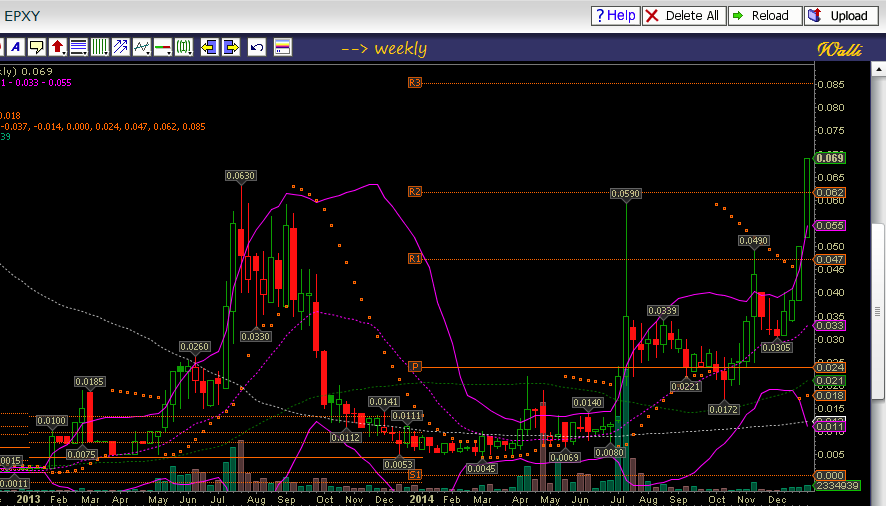Open the color palette window icon

pos(283,47)
